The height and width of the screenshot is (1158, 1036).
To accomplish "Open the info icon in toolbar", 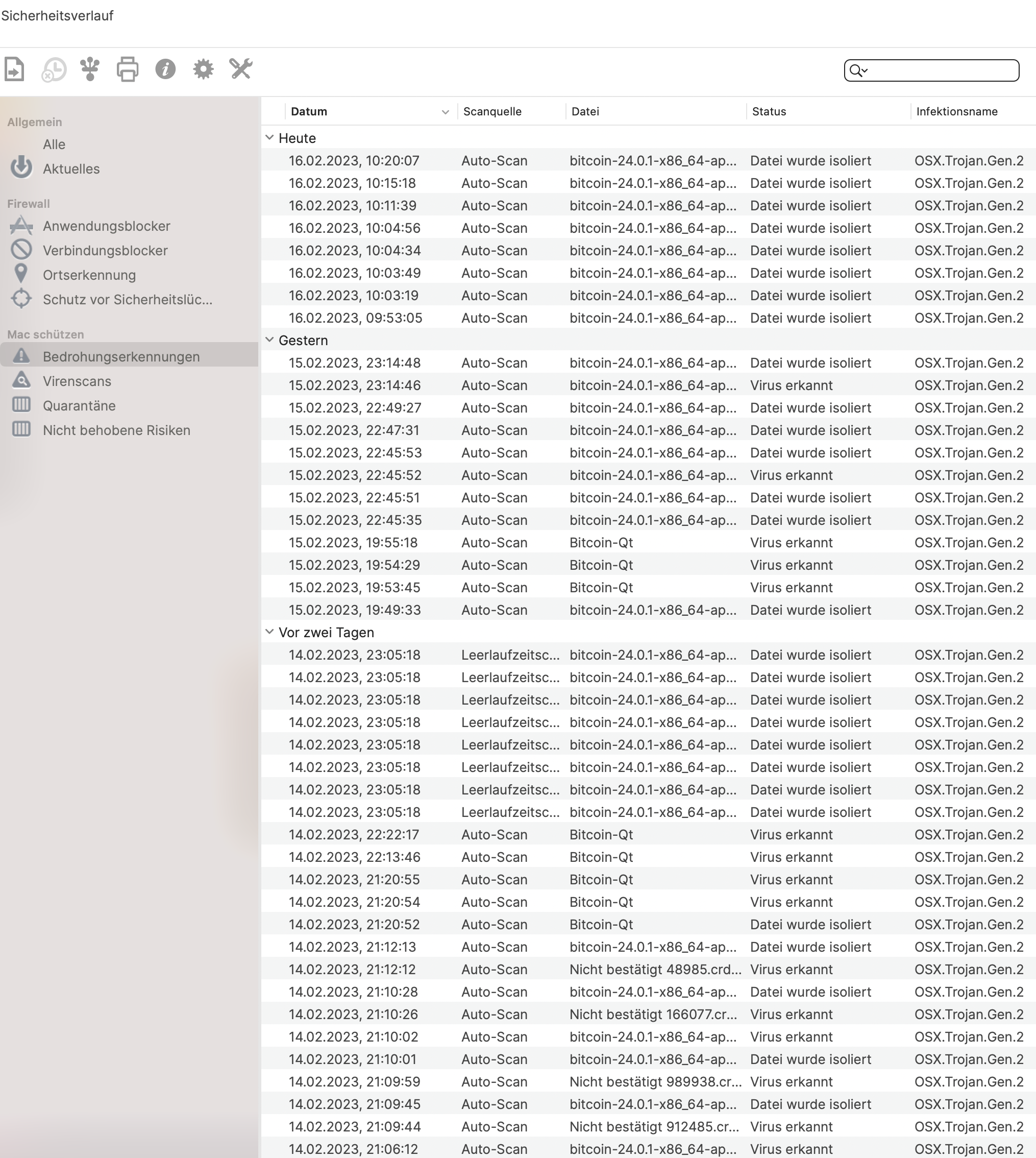I will [166, 69].
